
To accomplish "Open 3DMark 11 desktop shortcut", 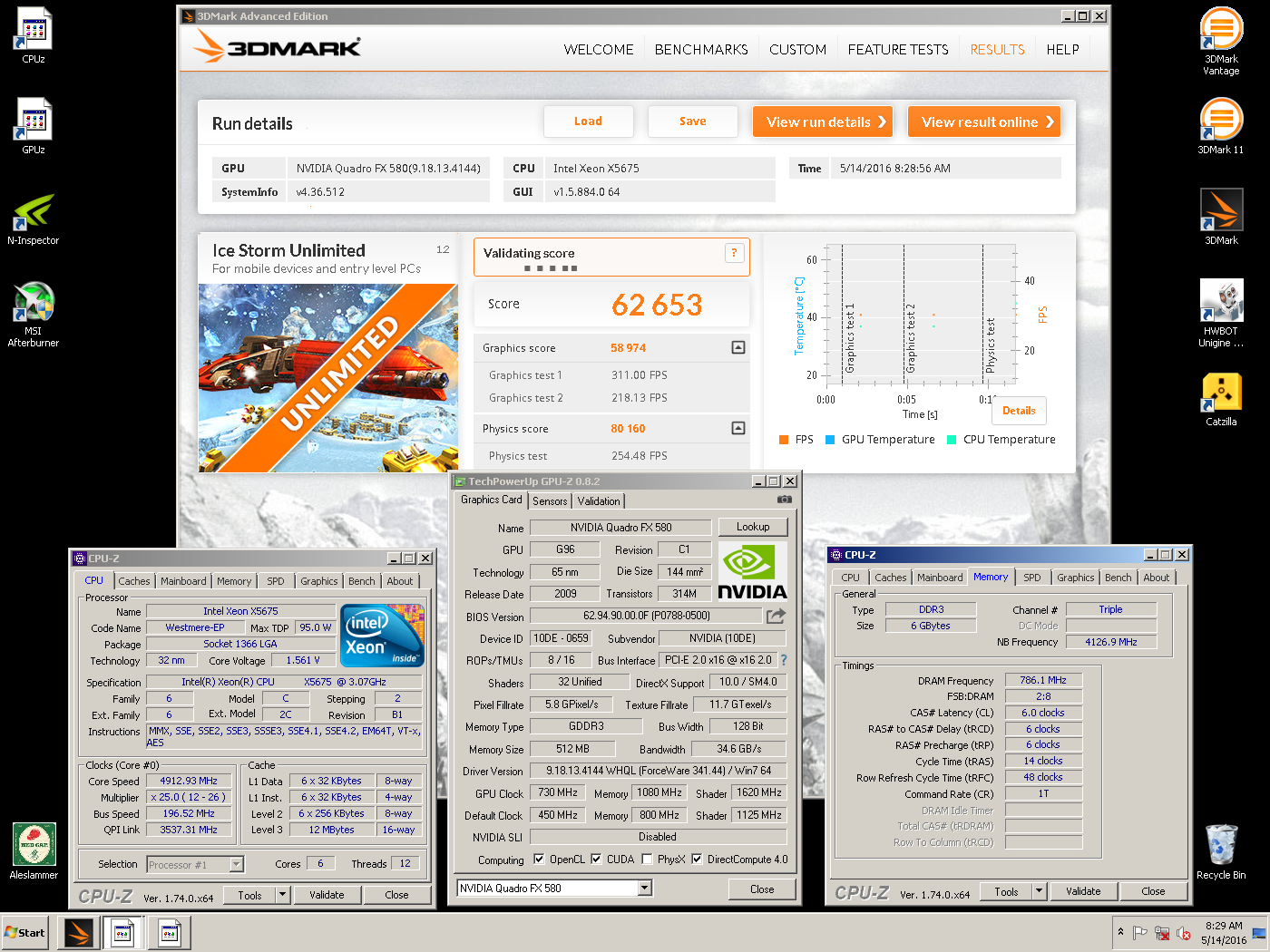I will (1221, 127).
